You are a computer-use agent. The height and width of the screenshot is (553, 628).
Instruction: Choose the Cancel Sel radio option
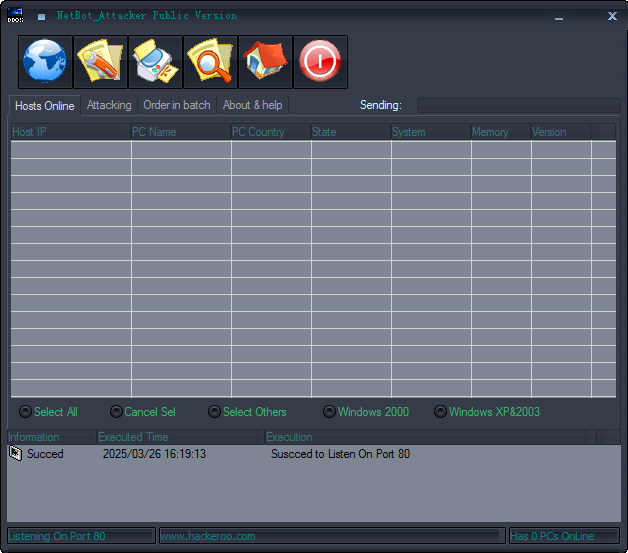[116, 412]
